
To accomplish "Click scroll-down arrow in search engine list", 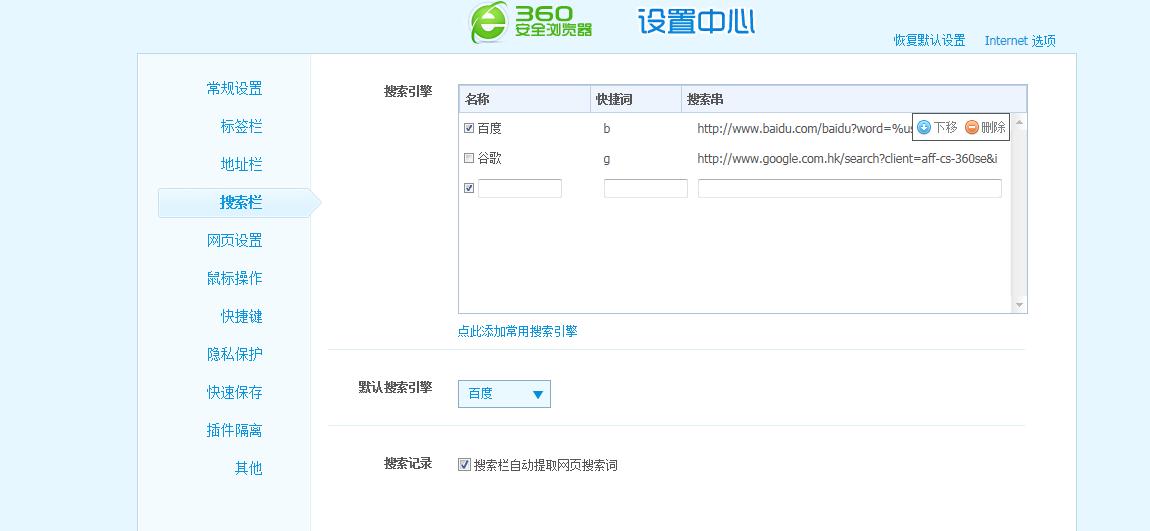I will tap(1019, 304).
